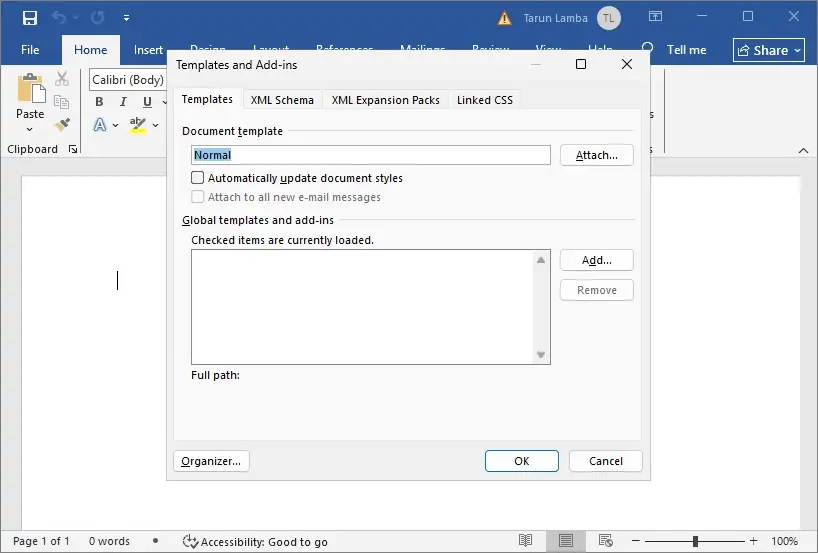818x553 pixels.
Task: Open the Organizer... button
Action: point(211,461)
